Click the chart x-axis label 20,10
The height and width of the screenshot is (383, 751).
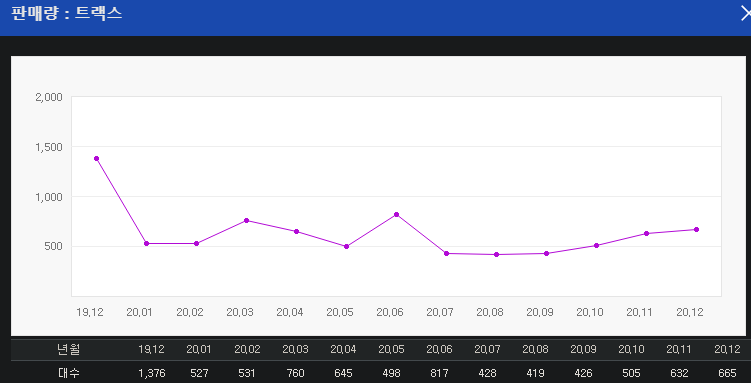point(590,312)
